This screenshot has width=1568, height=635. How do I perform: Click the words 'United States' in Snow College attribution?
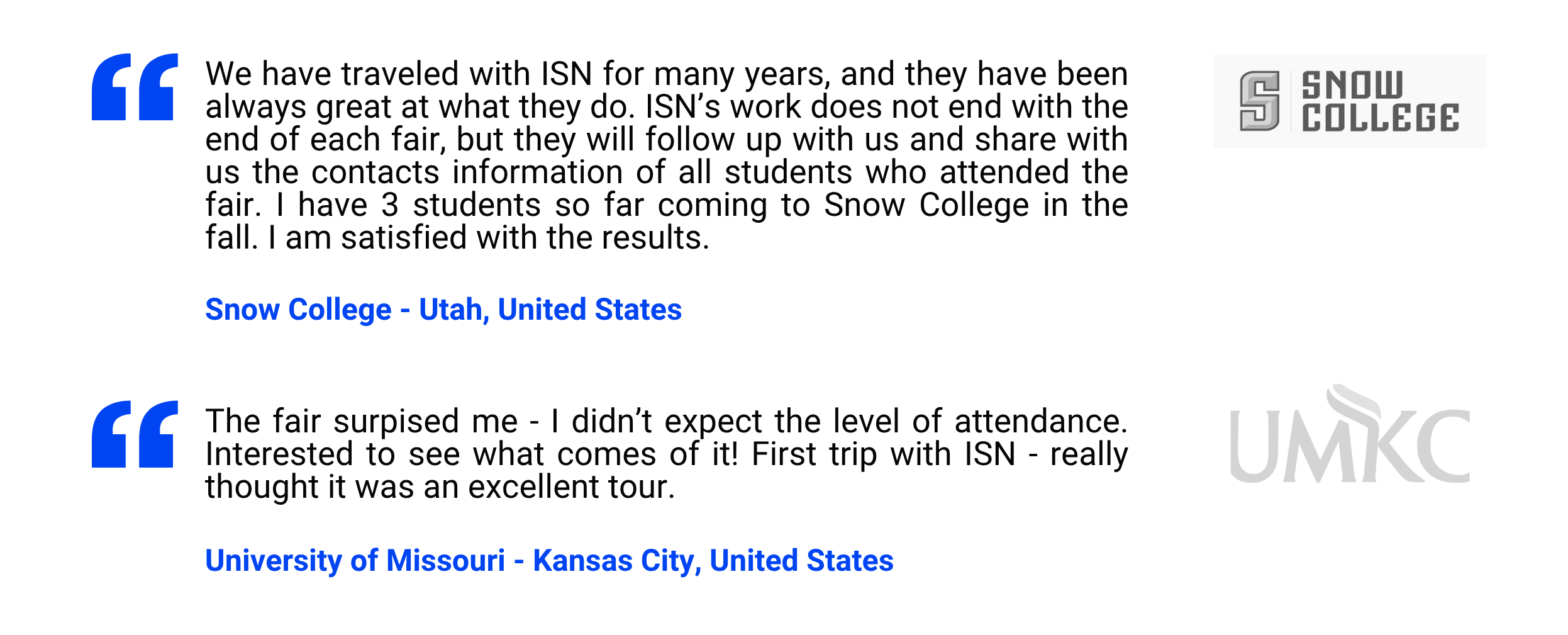click(590, 310)
